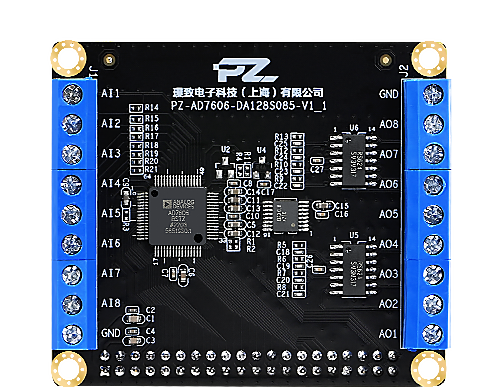Click the bottom-right gold mounting hole
The height and width of the screenshot is (388, 500).
click(x=428, y=369)
